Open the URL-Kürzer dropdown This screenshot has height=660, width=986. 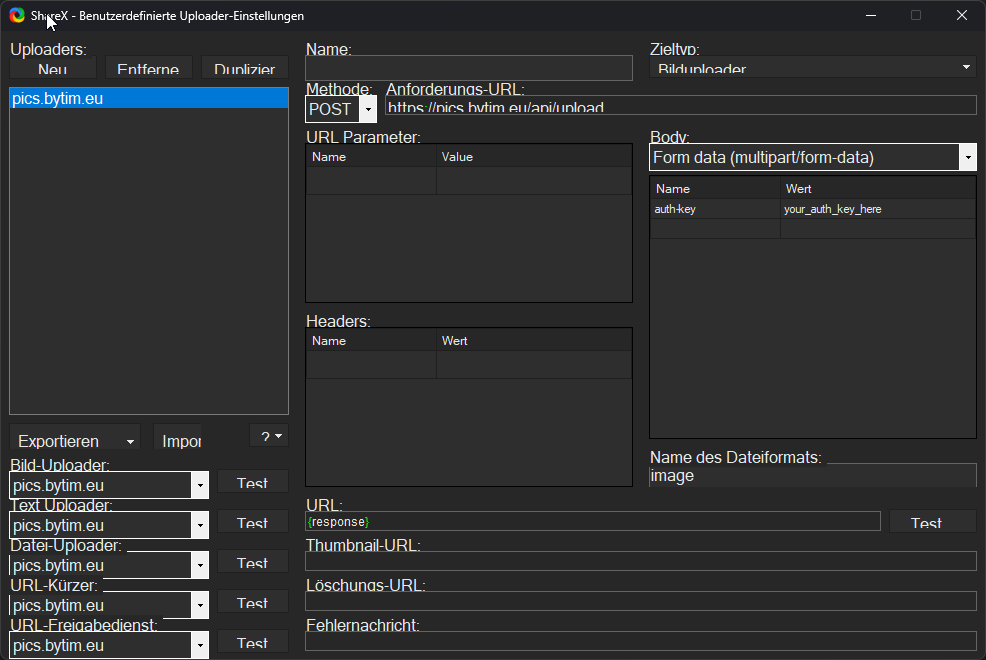(109, 605)
